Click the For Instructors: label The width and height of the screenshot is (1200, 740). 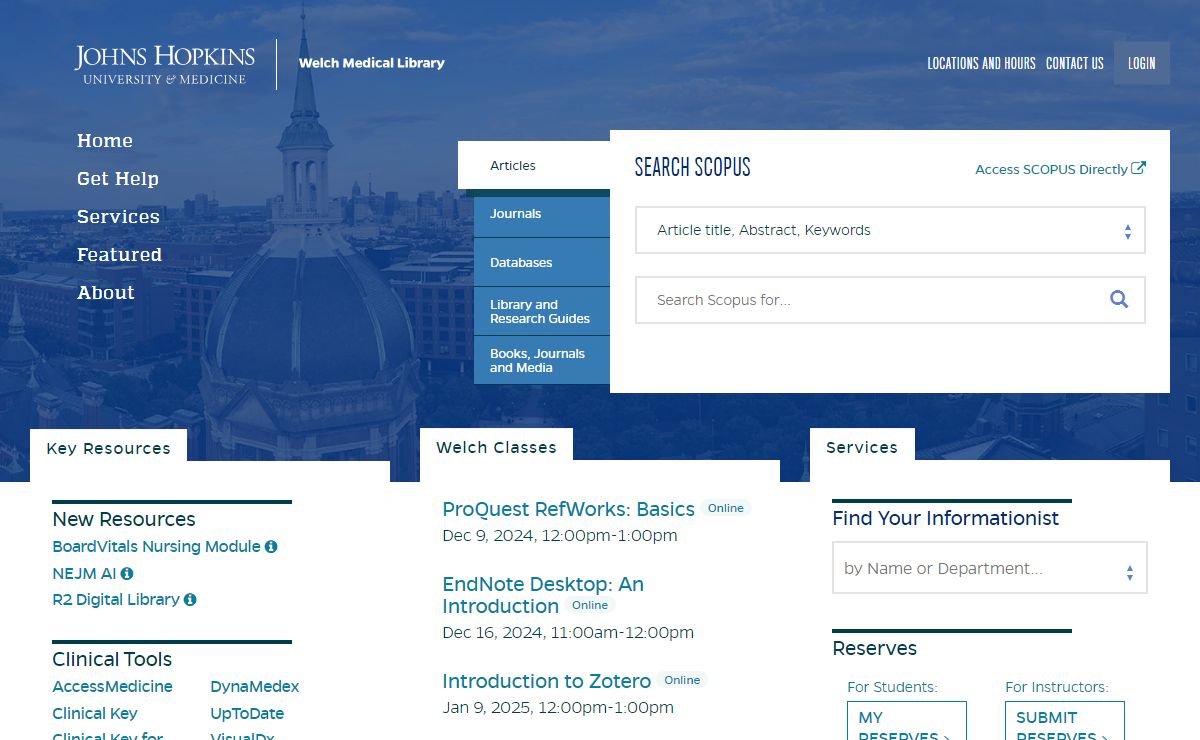coord(1057,687)
